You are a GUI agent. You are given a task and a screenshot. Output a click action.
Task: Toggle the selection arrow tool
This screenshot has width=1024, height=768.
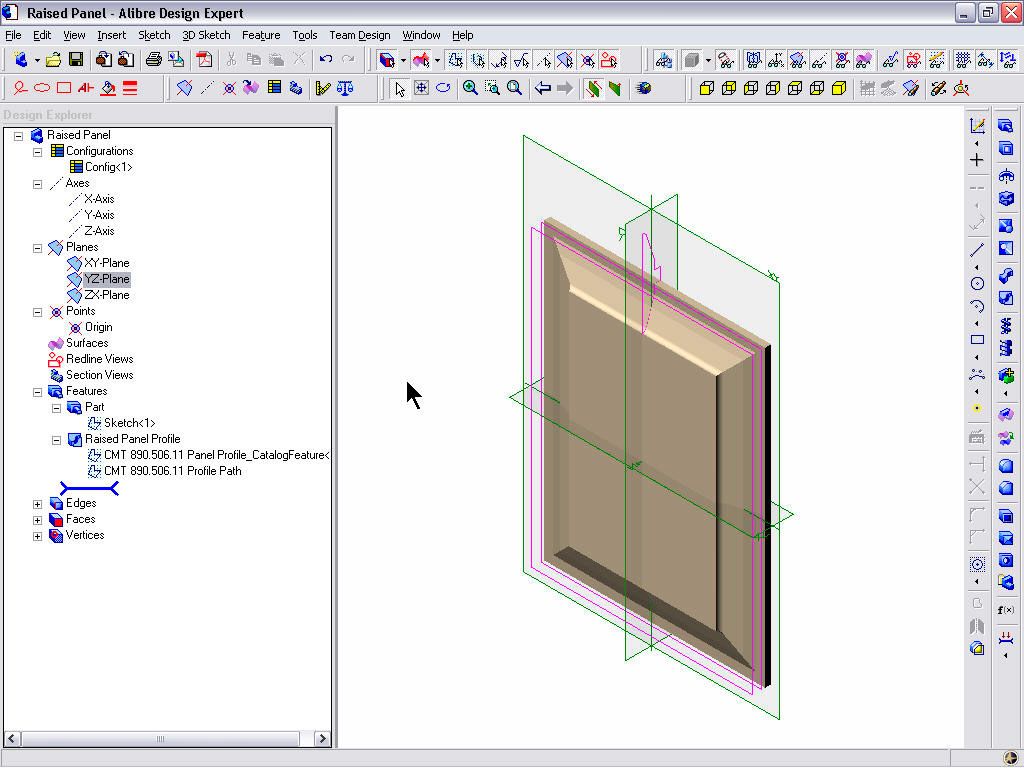(400, 88)
